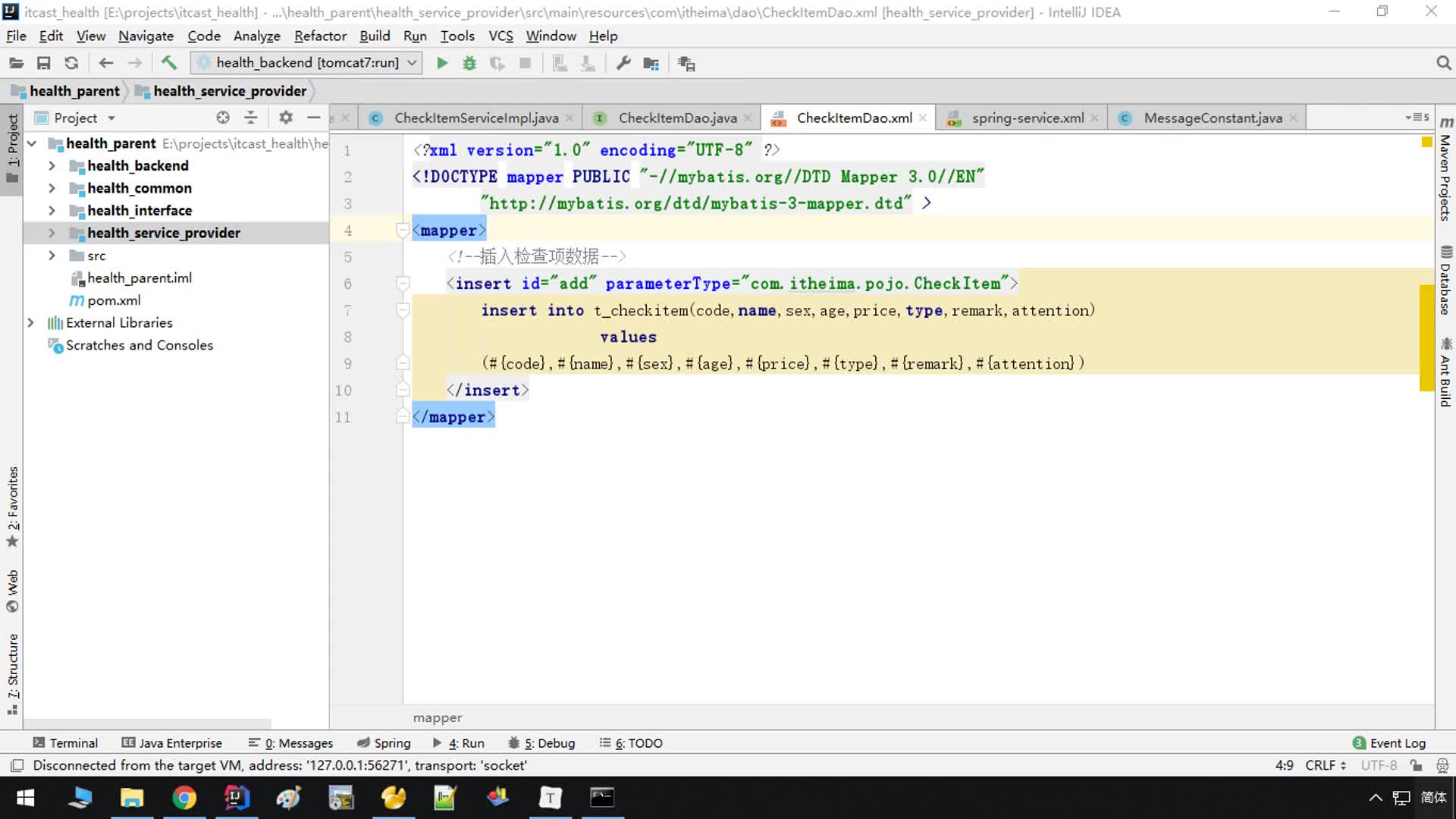This screenshot has height=819, width=1456.
Task: Expand the health_service_provider module
Action: [x=52, y=233]
